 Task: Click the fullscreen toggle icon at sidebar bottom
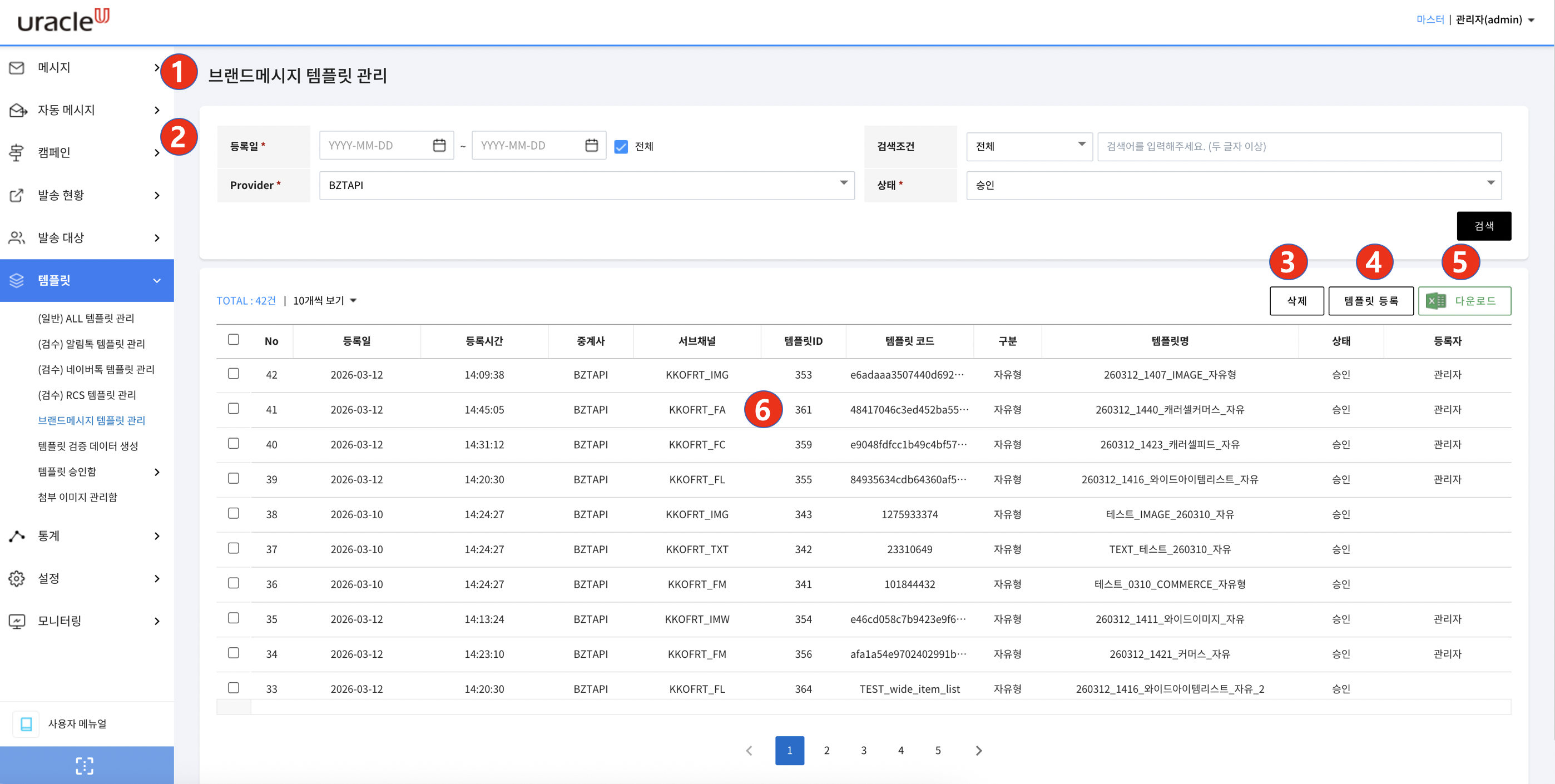(85, 765)
